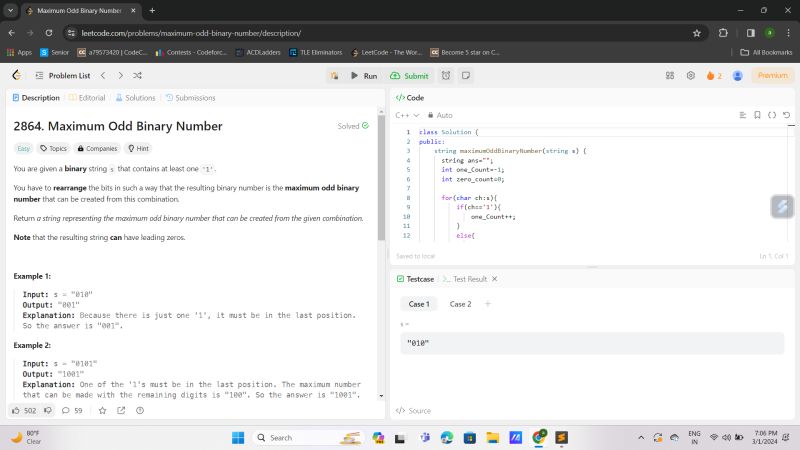The height and width of the screenshot is (450, 800).
Task: Bookmark this page star icon
Action: pos(697,33)
